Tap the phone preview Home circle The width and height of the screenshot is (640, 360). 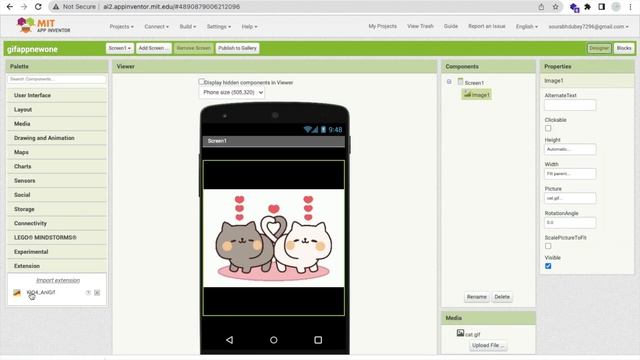coord(273,340)
